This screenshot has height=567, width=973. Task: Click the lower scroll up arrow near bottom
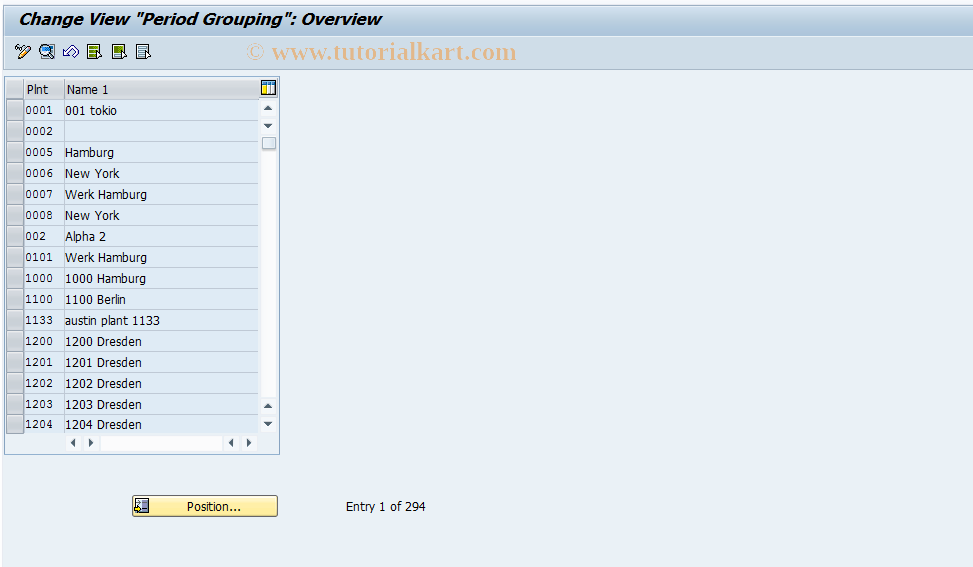click(x=268, y=406)
